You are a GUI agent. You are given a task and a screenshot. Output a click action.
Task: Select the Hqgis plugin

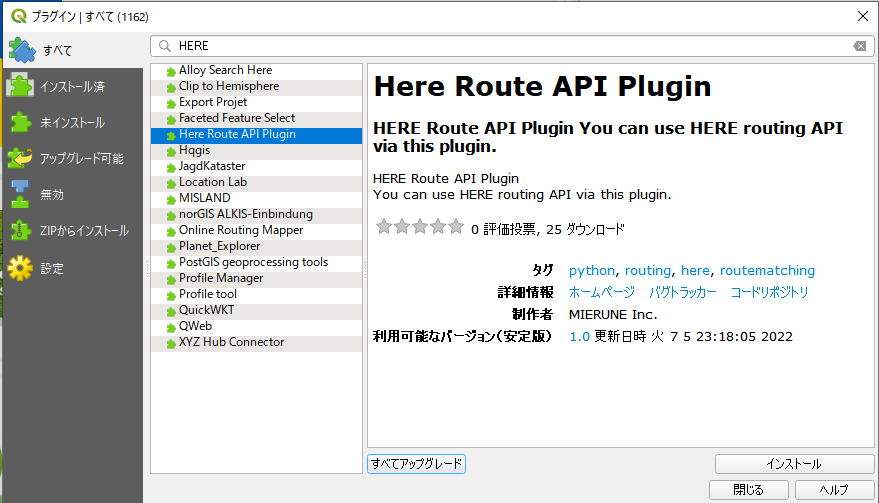tap(256, 150)
